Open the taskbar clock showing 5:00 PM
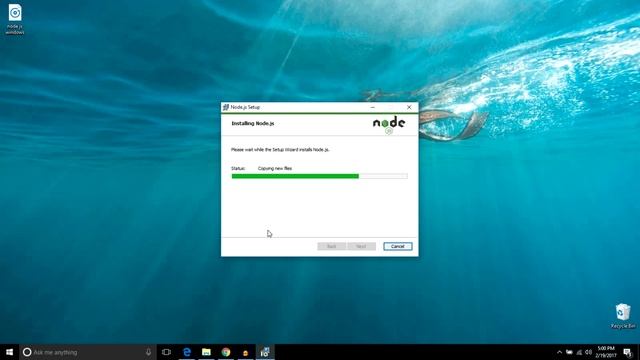 (x=606, y=352)
